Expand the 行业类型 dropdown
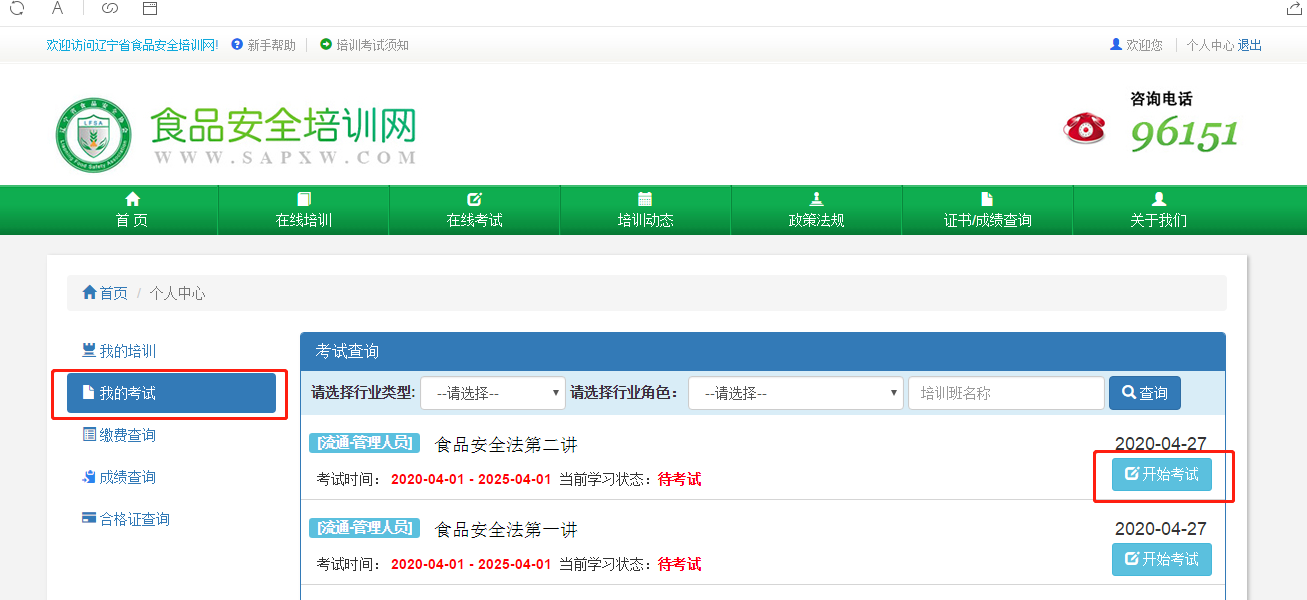Viewport: 1307px width, 600px height. [x=493, y=393]
